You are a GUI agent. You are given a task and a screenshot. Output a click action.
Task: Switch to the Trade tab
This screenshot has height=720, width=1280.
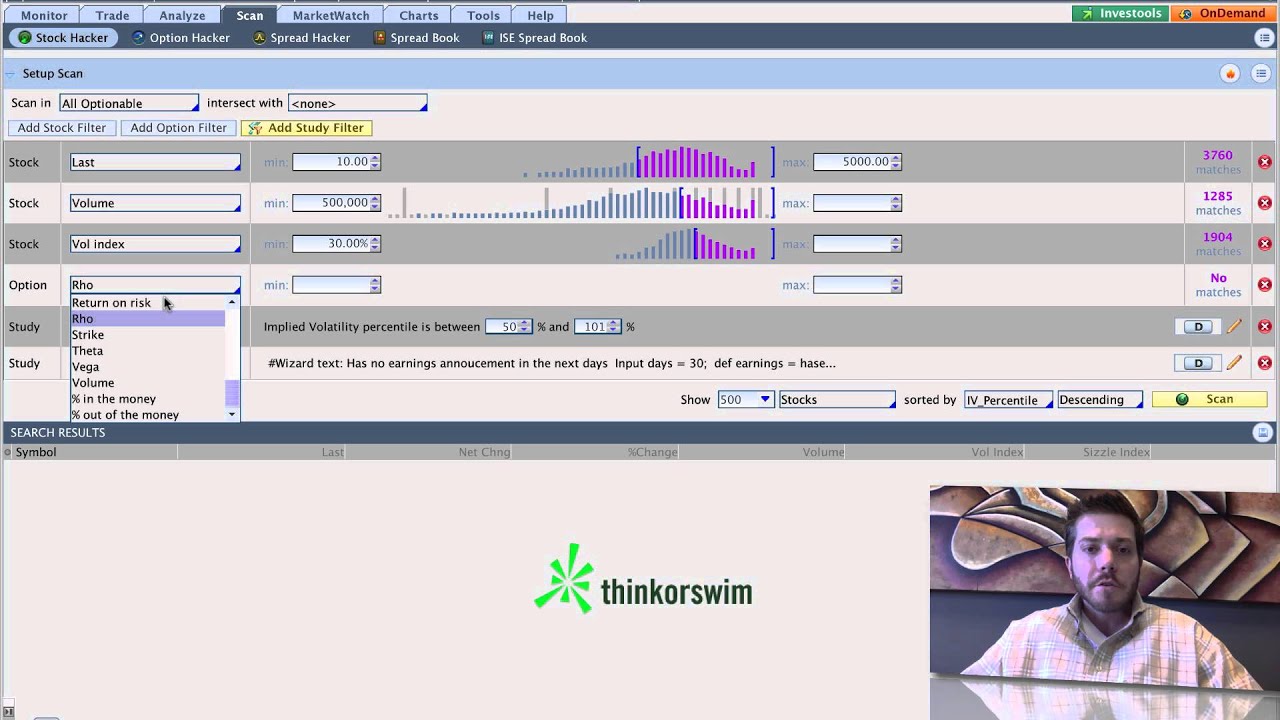tap(112, 15)
